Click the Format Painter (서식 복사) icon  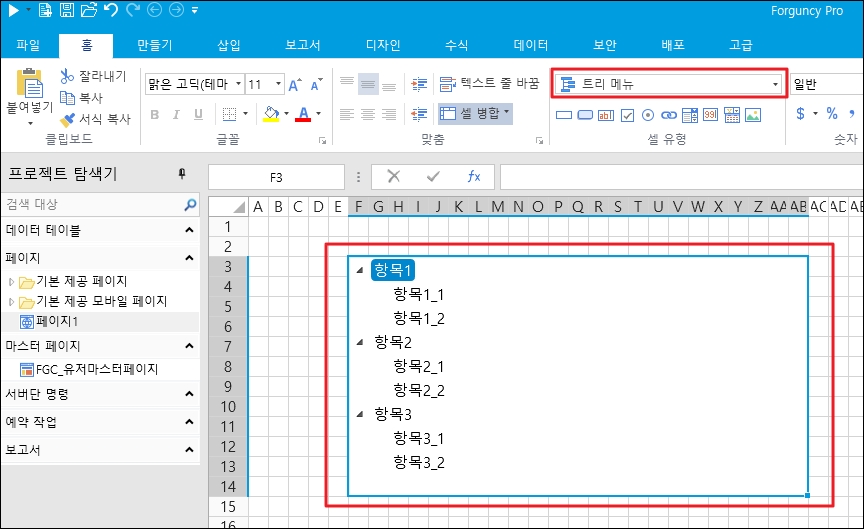[x=68, y=119]
